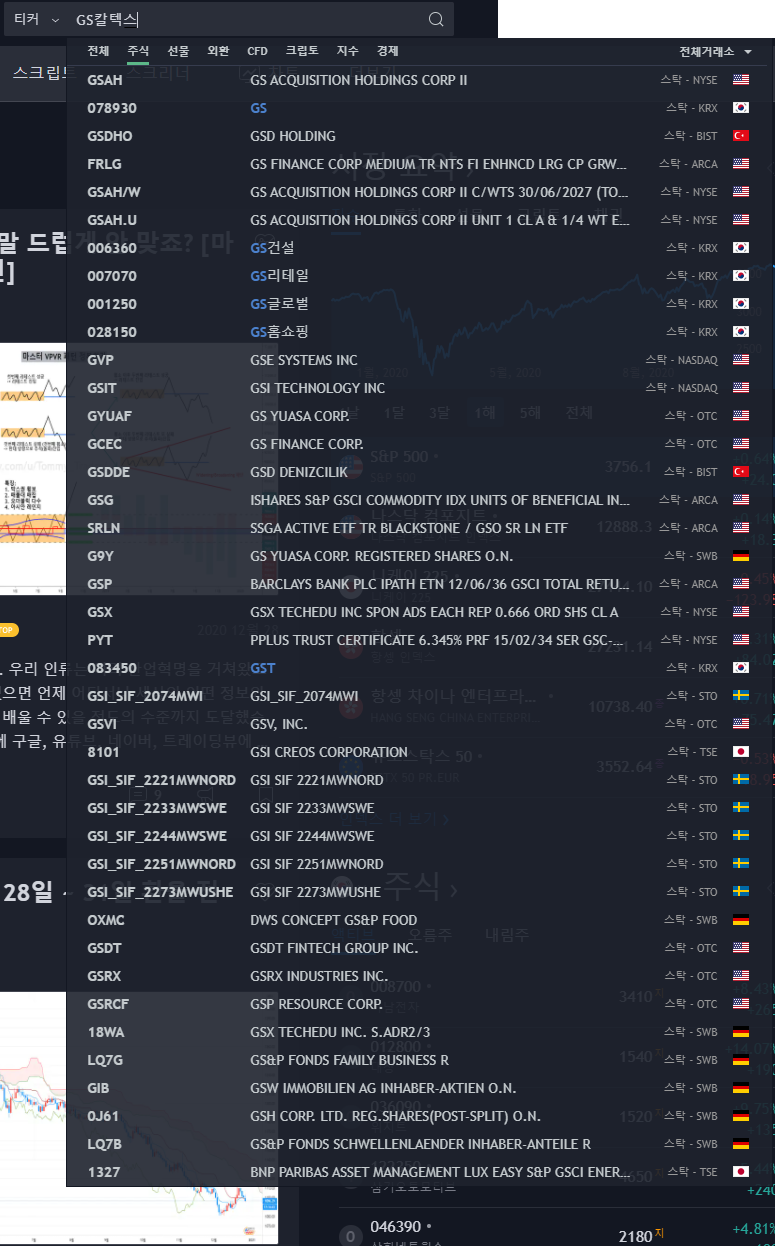Open the 크립토 tab
This screenshot has width=775, height=1246.
pyautogui.click(x=302, y=51)
